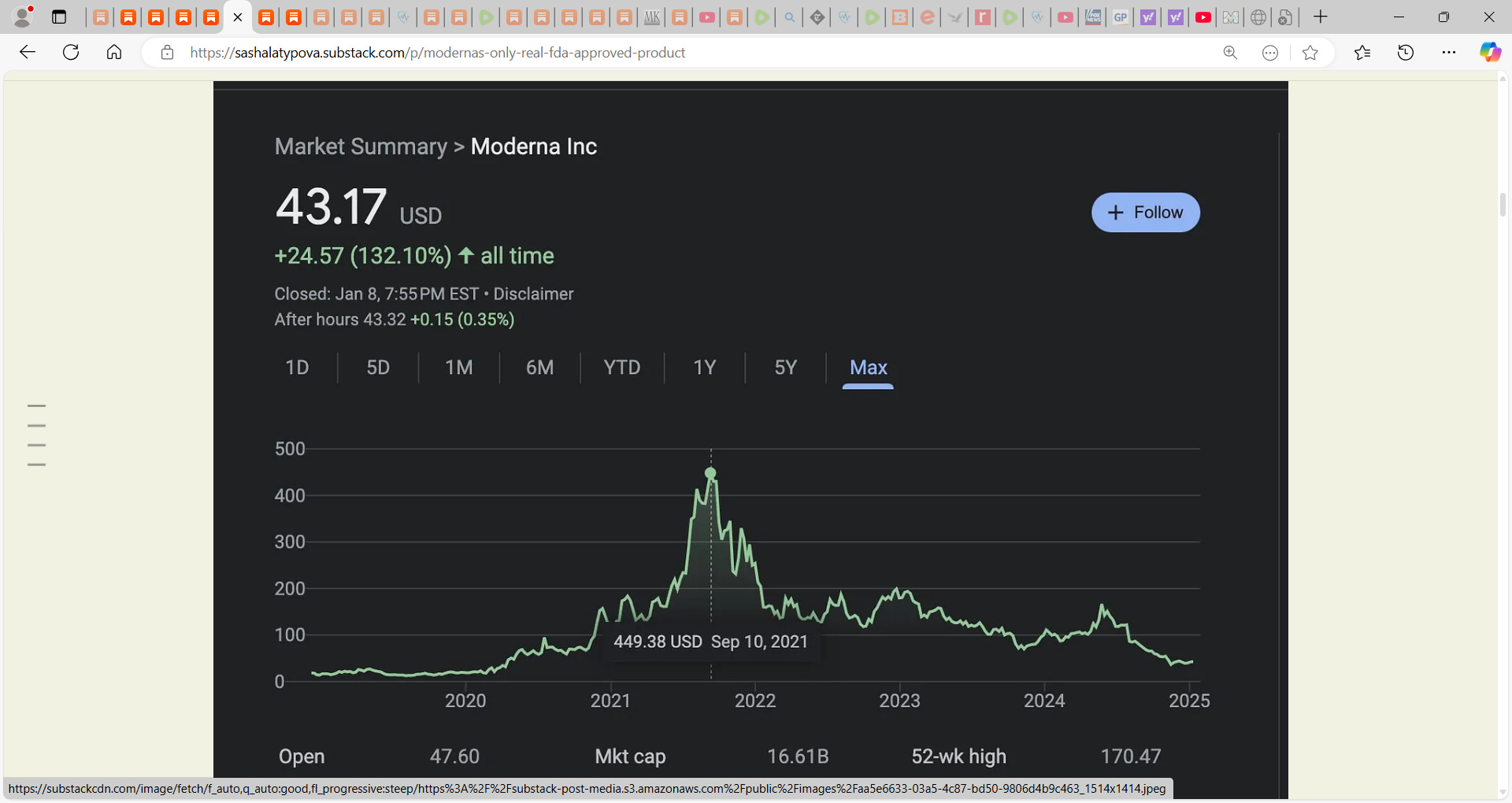Click the +24.57 (132.10%) all time change
1512x803 pixels.
[x=414, y=256]
